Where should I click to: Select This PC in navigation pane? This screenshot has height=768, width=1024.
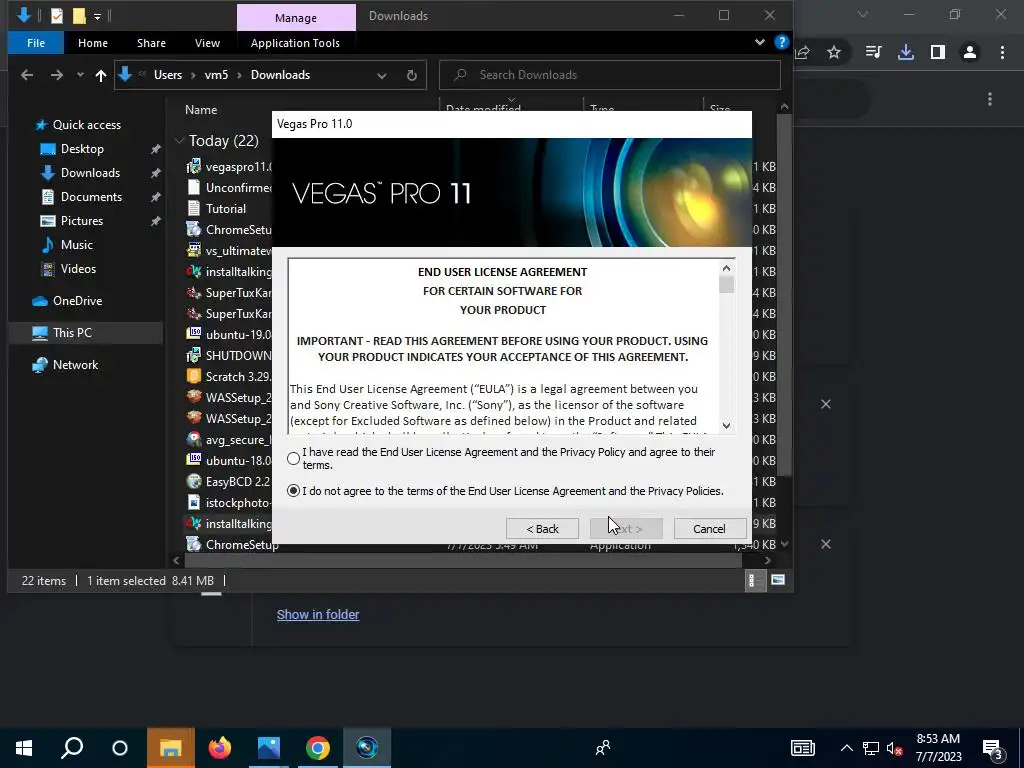tap(72, 332)
